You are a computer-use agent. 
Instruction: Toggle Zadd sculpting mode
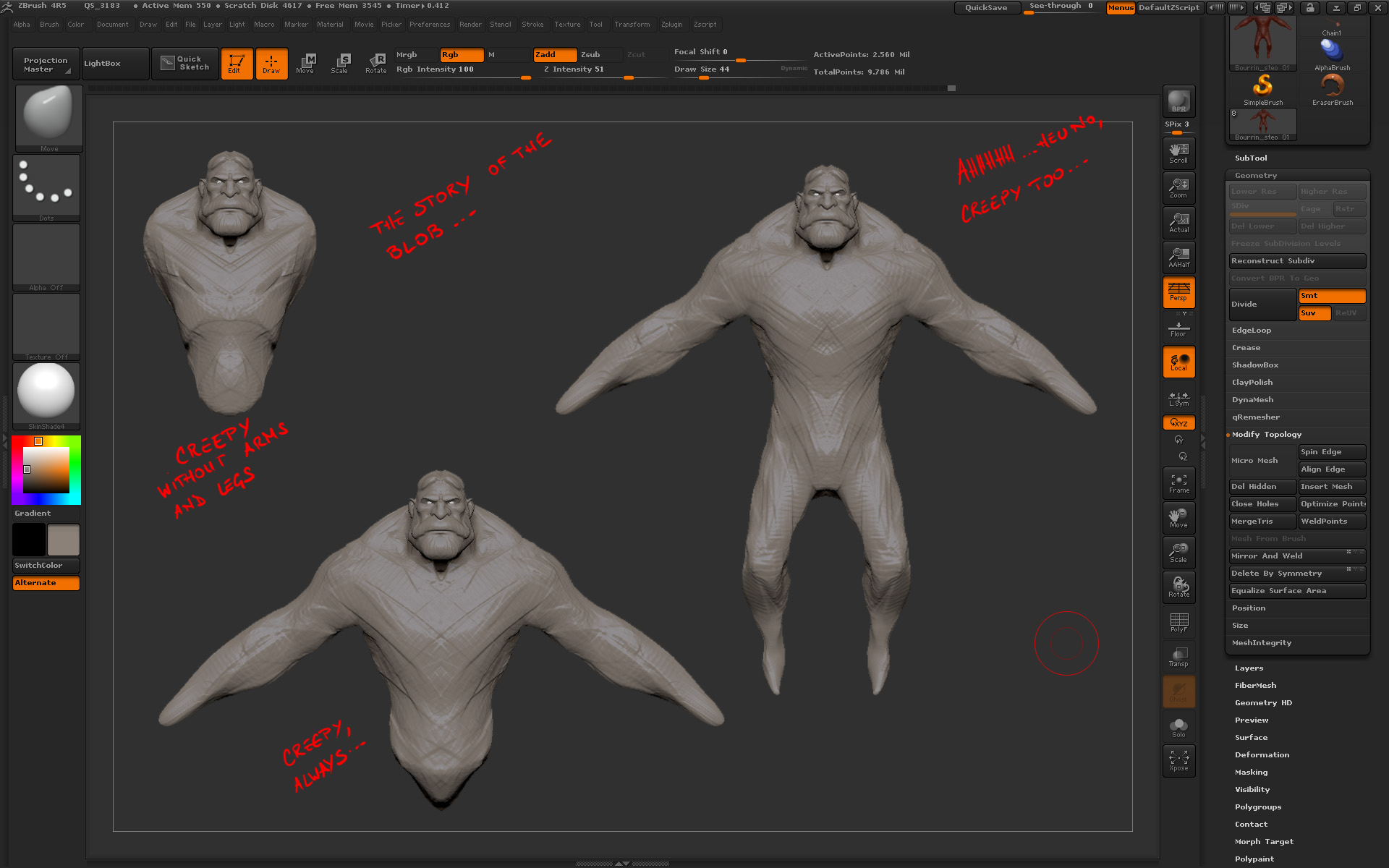[x=555, y=55]
